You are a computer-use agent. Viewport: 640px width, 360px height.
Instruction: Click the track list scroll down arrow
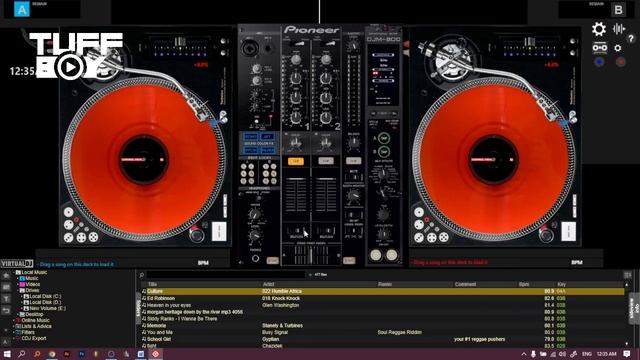click(x=627, y=344)
